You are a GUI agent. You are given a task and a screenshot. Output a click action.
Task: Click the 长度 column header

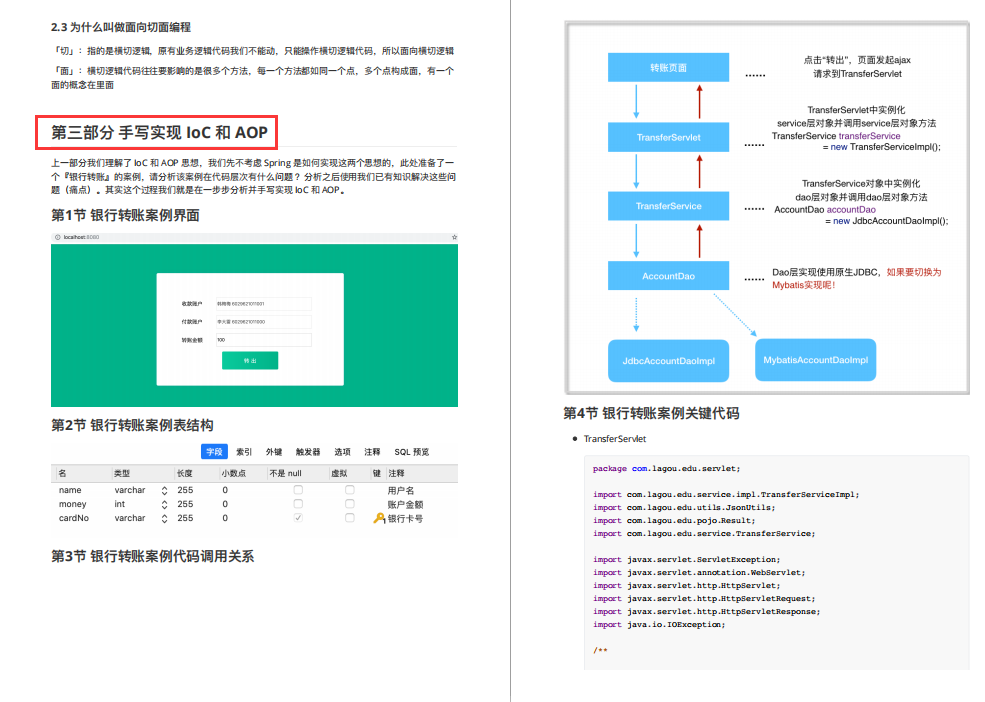(184, 473)
